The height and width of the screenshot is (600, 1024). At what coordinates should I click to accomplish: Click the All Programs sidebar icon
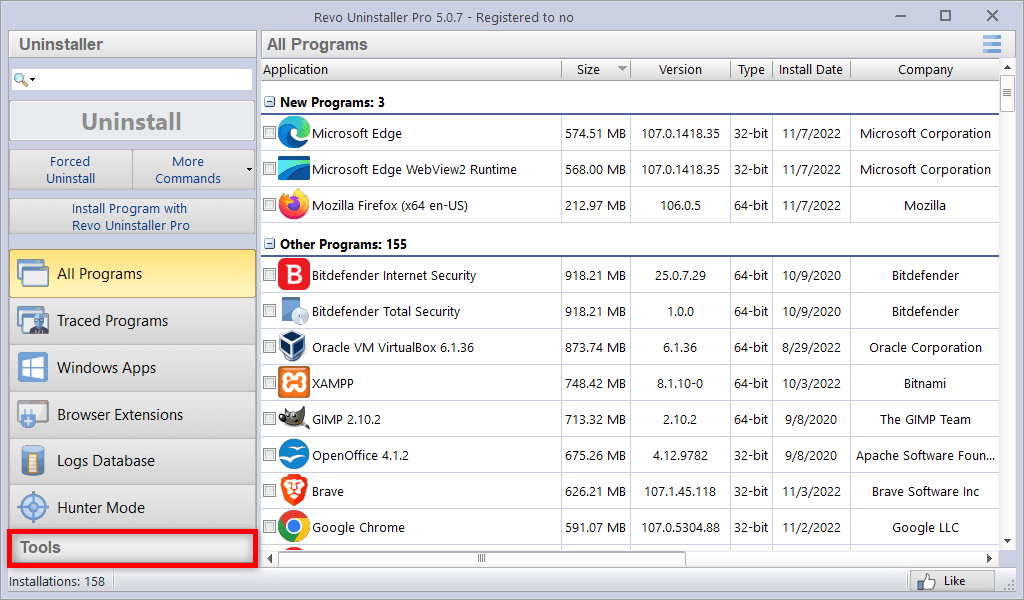(33, 273)
